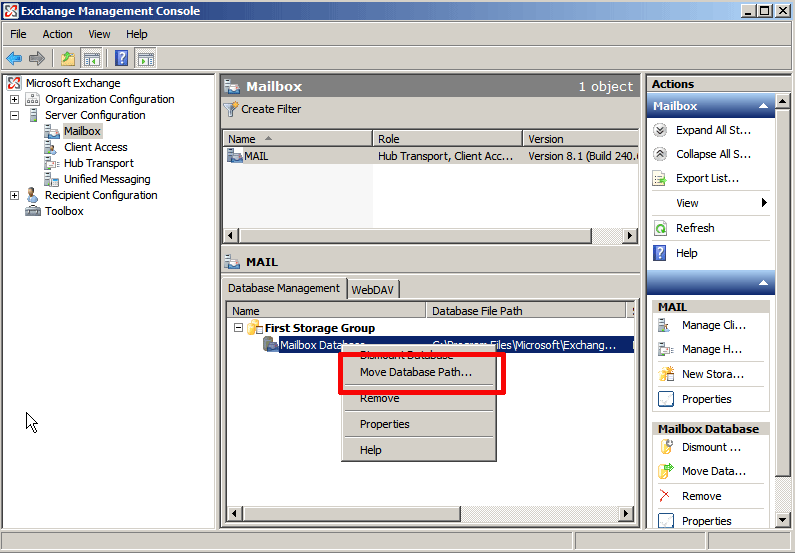Select the Client Access tree node

95,148
